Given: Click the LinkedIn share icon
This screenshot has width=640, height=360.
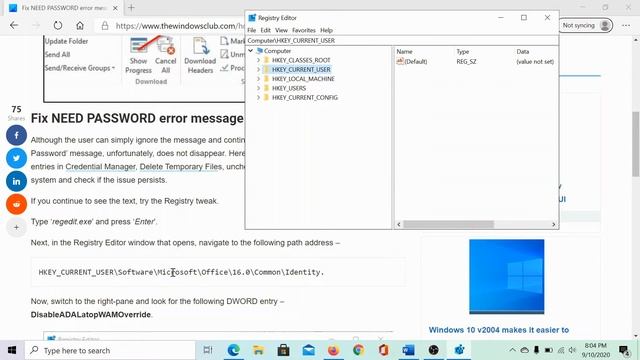Looking at the screenshot, I should [16, 181].
